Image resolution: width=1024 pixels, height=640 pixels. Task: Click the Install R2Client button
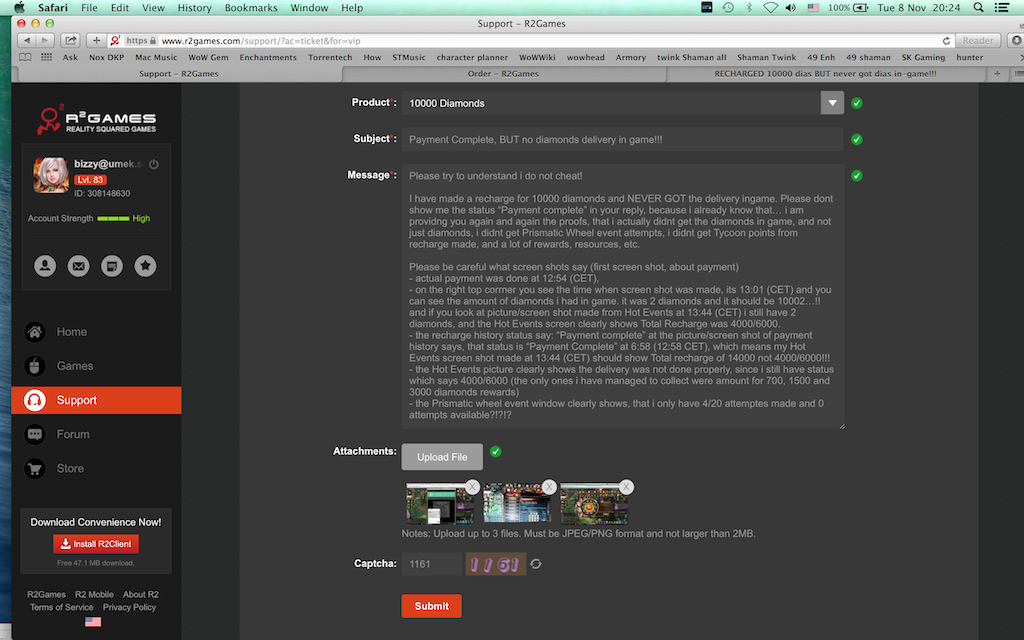click(x=96, y=544)
